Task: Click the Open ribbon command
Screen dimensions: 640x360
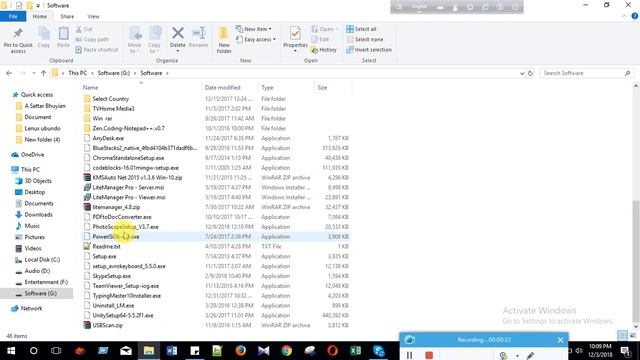Action: [x=324, y=29]
